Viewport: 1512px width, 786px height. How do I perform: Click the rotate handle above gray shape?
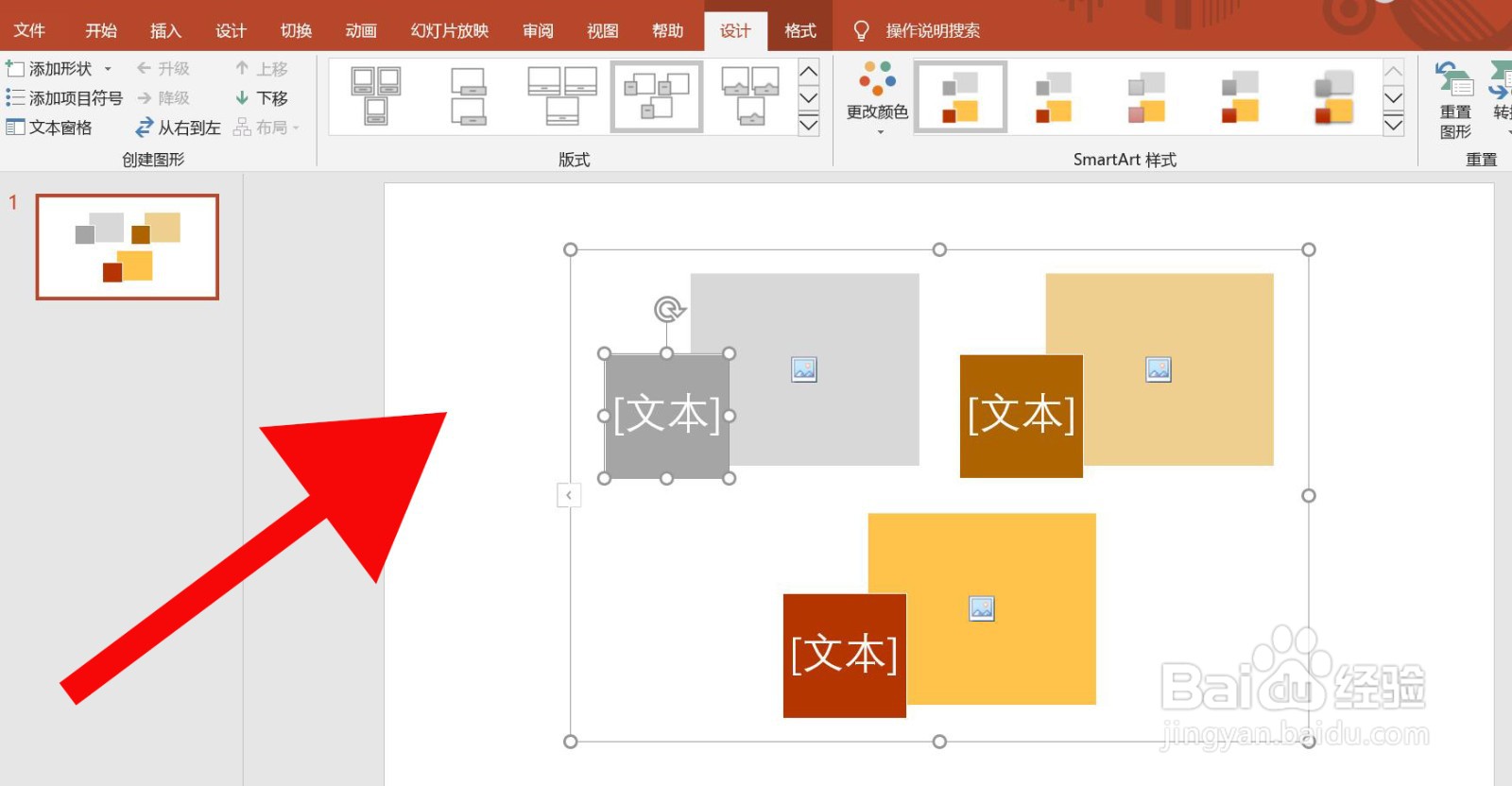click(668, 309)
